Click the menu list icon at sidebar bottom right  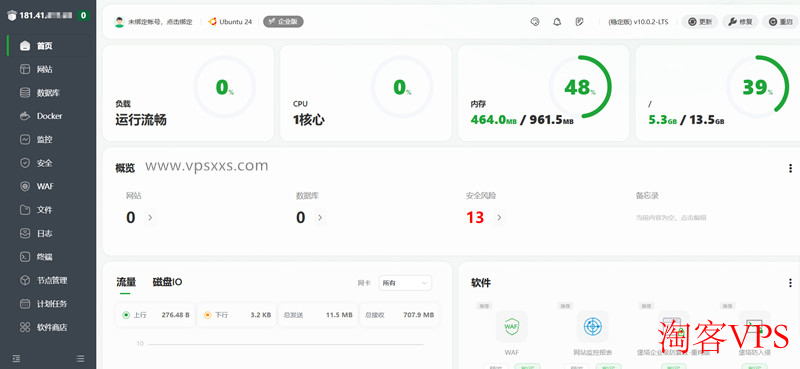click(x=80, y=359)
